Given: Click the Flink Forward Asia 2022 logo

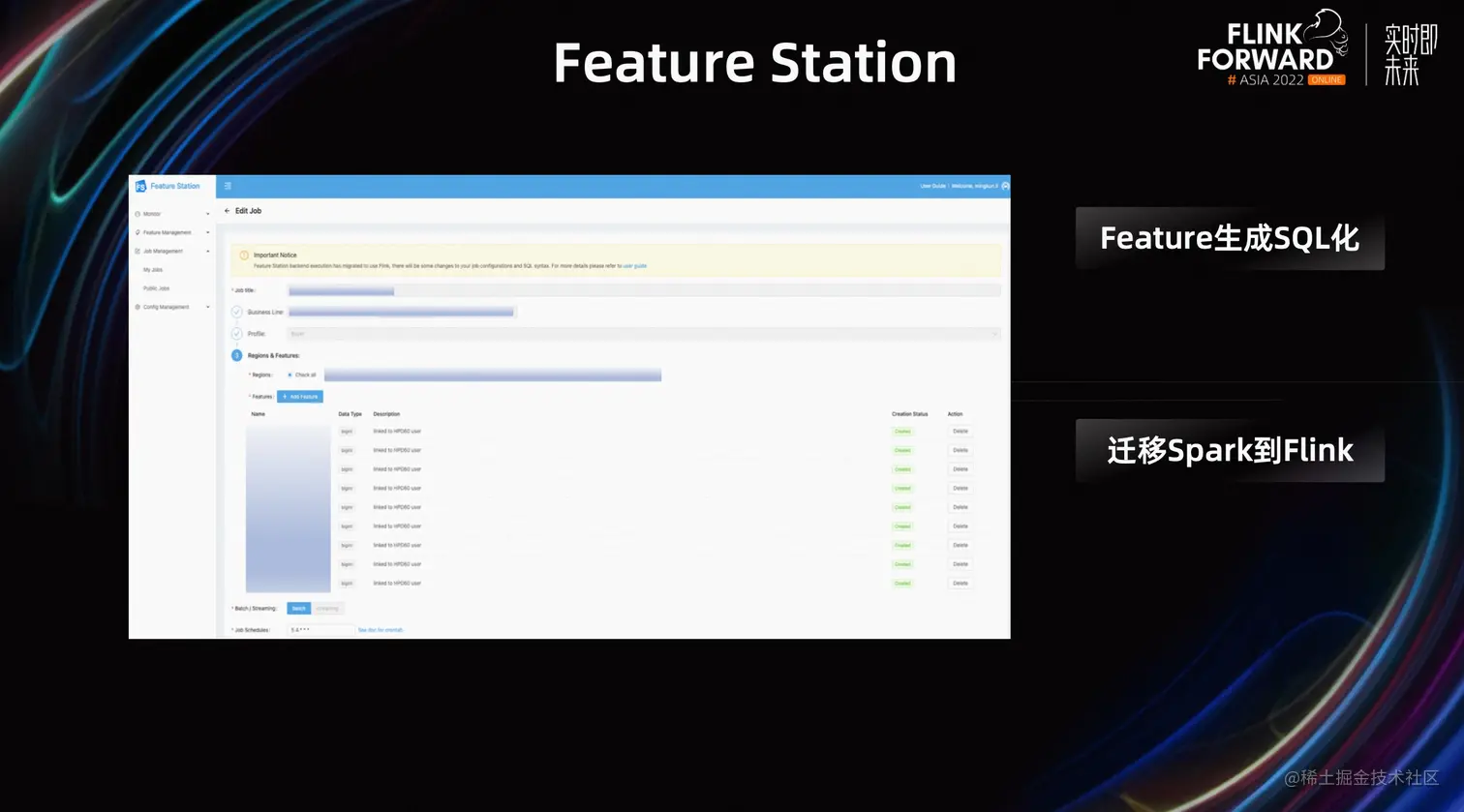Looking at the screenshot, I should pyautogui.click(x=1272, y=49).
